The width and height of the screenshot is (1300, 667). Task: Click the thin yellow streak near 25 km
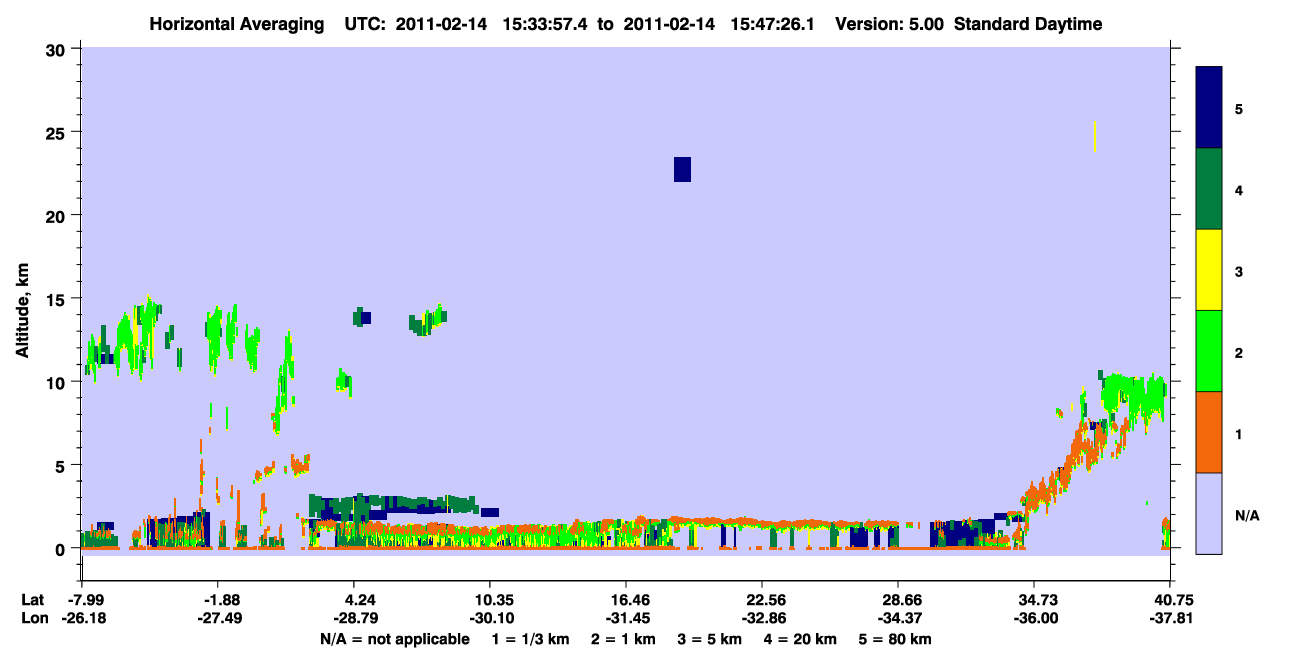(1095, 136)
